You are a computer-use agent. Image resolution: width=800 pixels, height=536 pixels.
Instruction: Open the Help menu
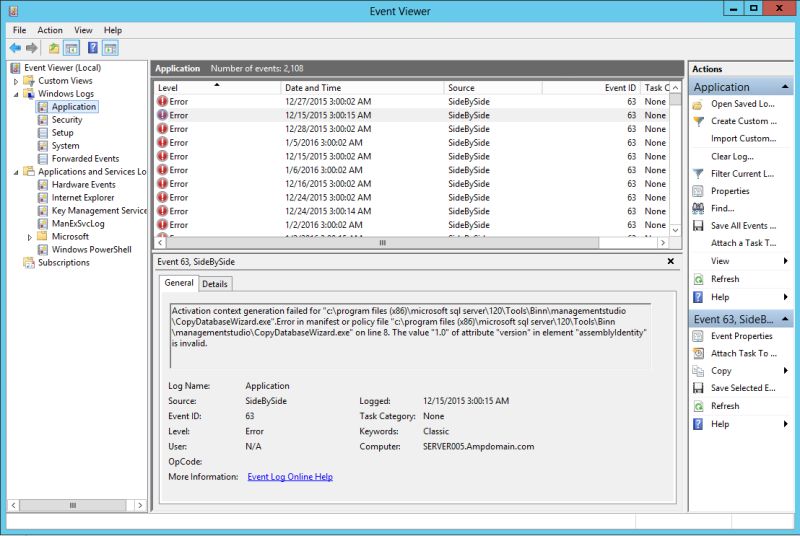coord(113,30)
